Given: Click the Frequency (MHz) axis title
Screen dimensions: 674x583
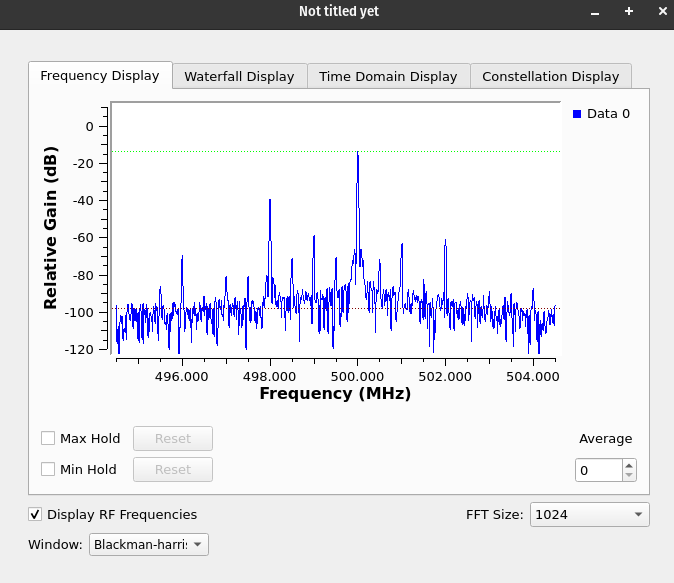Looking at the screenshot, I should [335, 393].
